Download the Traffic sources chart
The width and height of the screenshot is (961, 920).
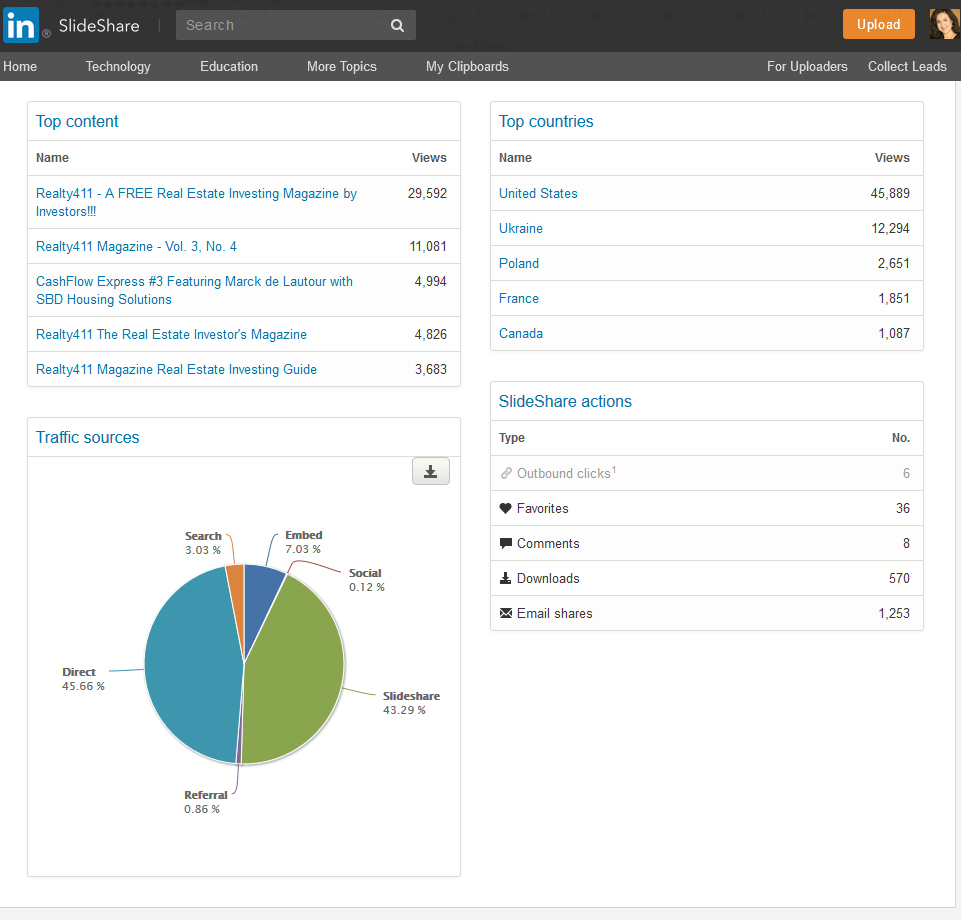[x=431, y=471]
